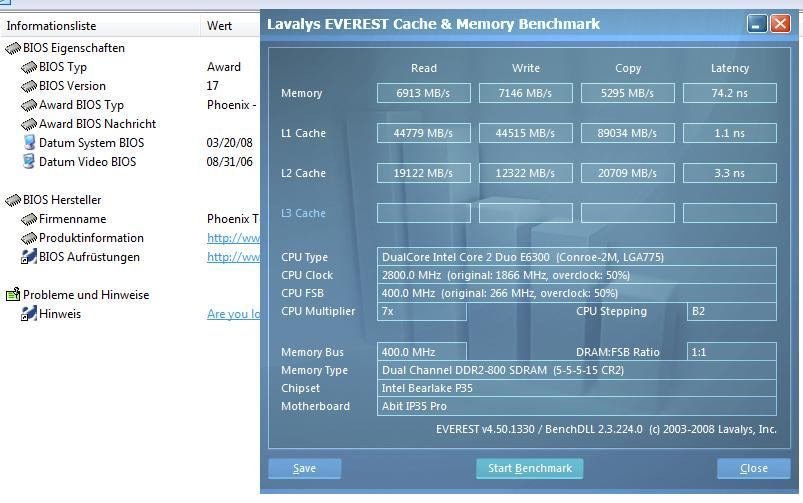Viewport: 803px width, 503px height.
Task: Click the BIOS Typ chip icon
Action: [29, 67]
